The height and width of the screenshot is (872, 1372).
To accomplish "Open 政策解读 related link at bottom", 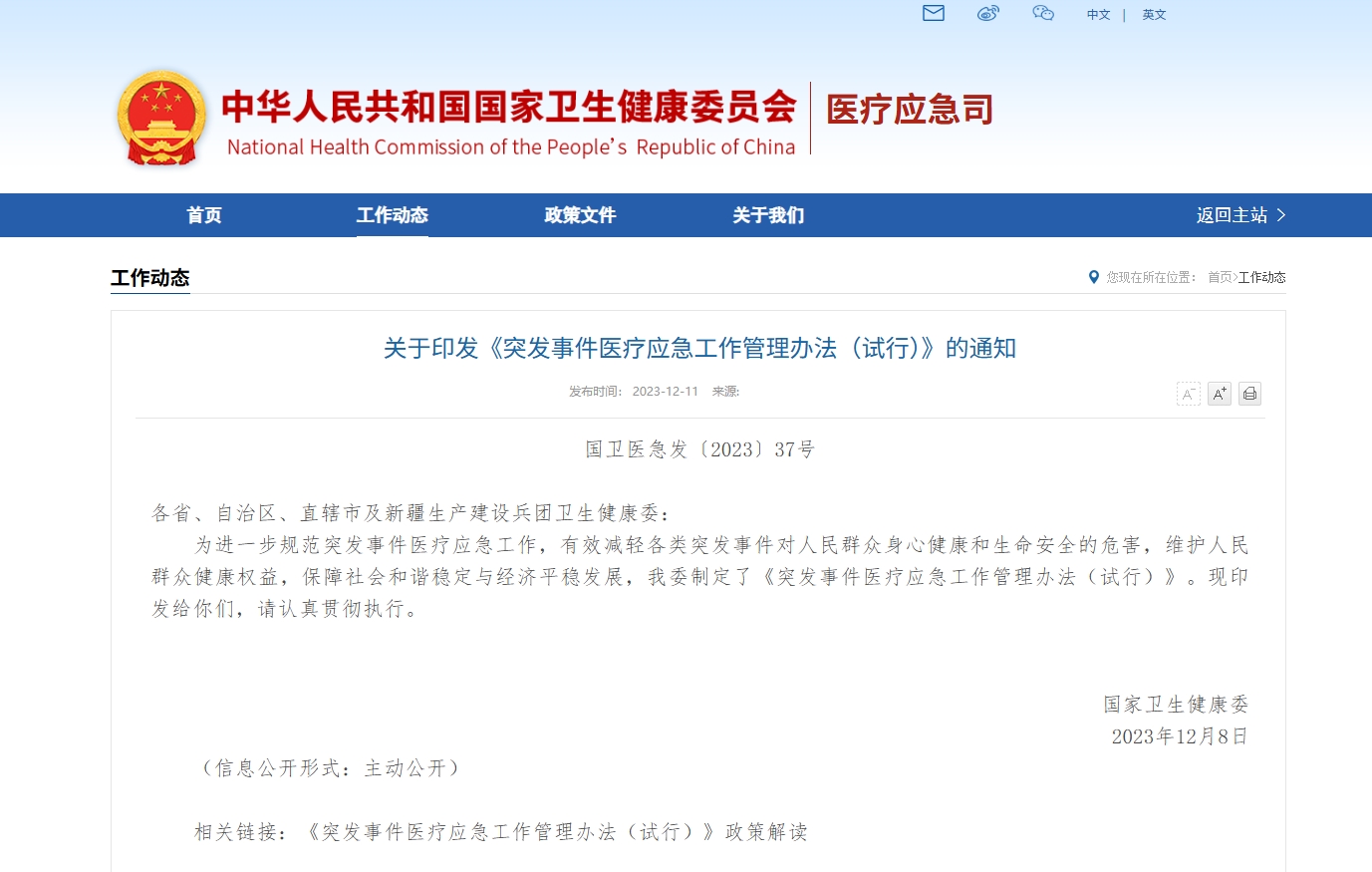I will click(x=557, y=832).
